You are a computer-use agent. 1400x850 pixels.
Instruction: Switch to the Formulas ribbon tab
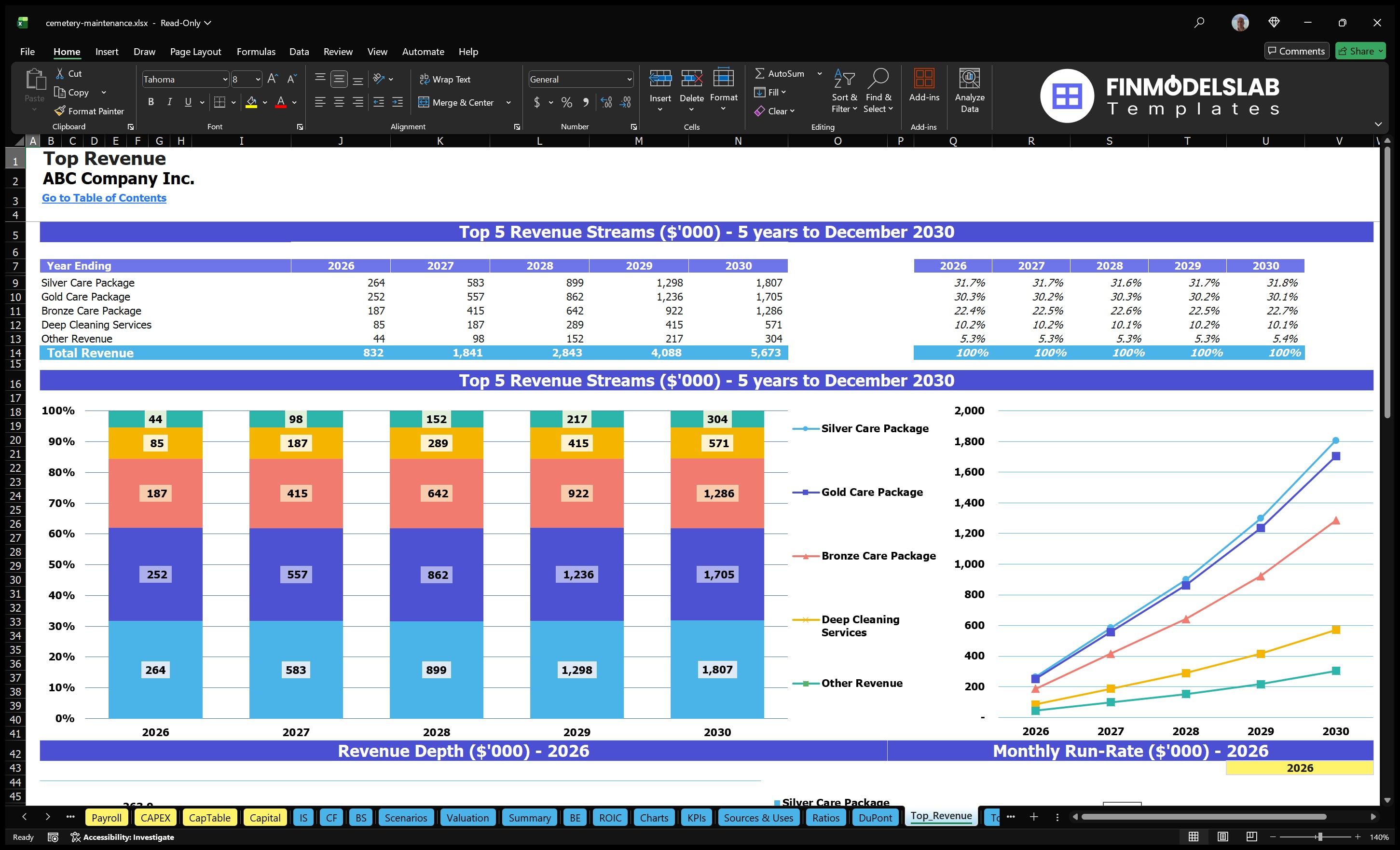click(x=256, y=52)
